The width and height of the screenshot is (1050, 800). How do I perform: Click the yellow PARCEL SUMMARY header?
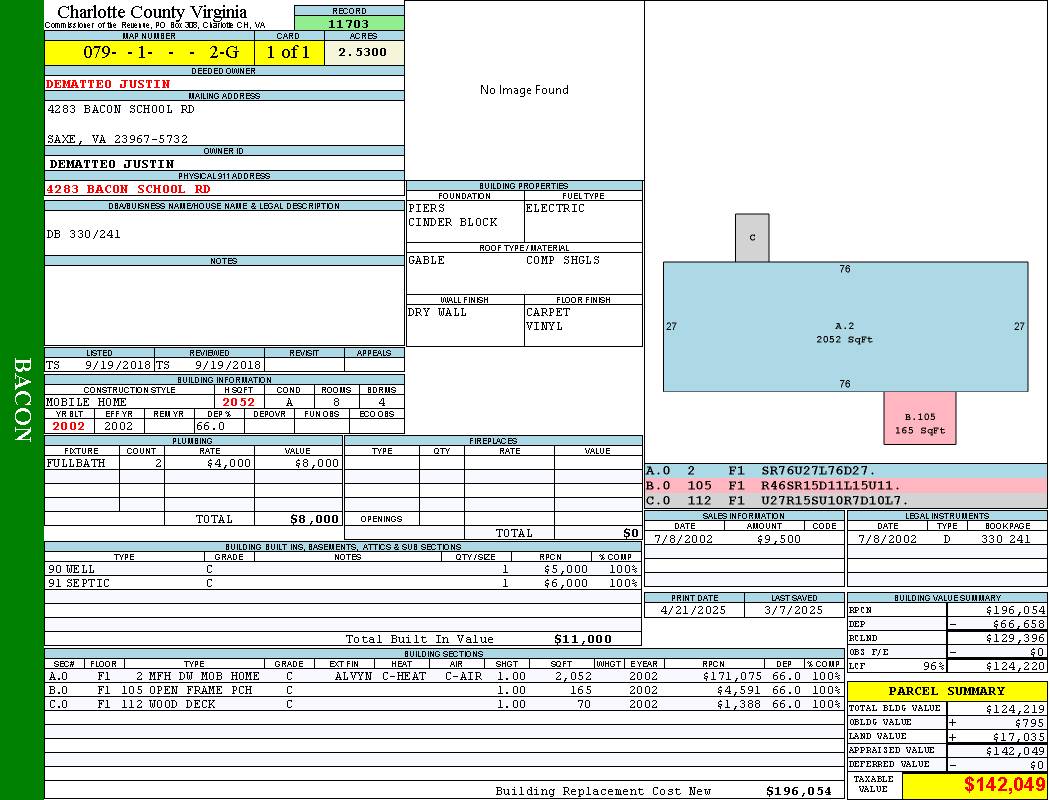pos(947,691)
